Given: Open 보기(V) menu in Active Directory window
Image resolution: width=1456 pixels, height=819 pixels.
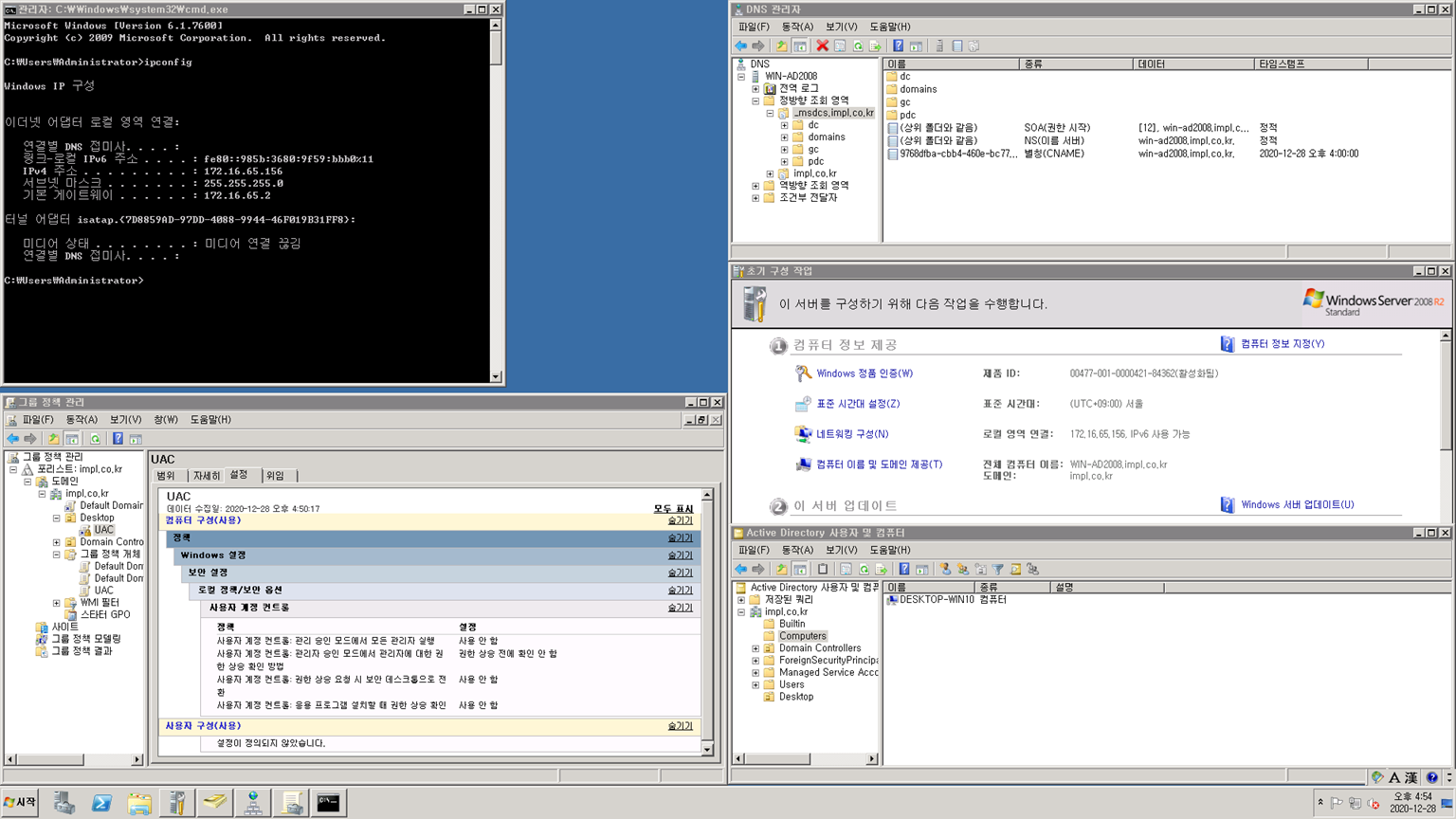Looking at the screenshot, I should tap(841, 550).
